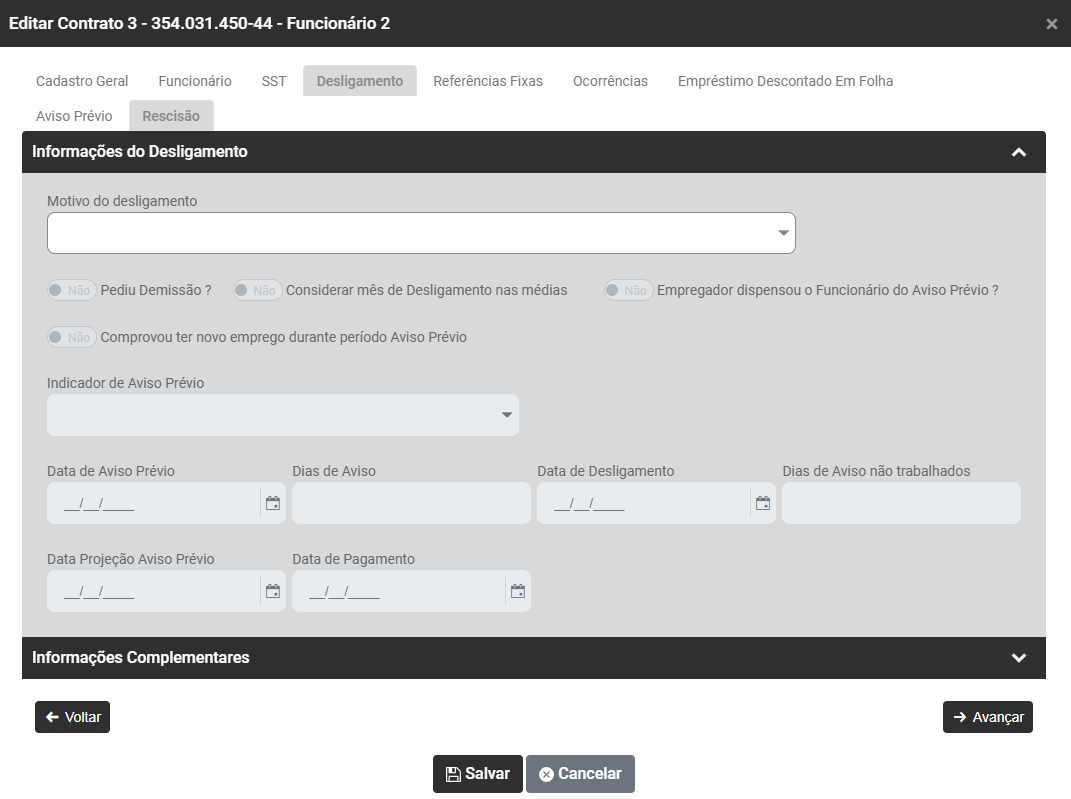Toggle the Pediu Demissão switch

(71, 291)
